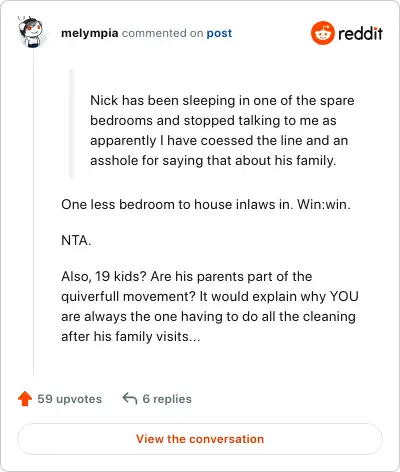This screenshot has height=472, width=400.
Task: Click the orange upvote arrow icon
Action: 25,399
